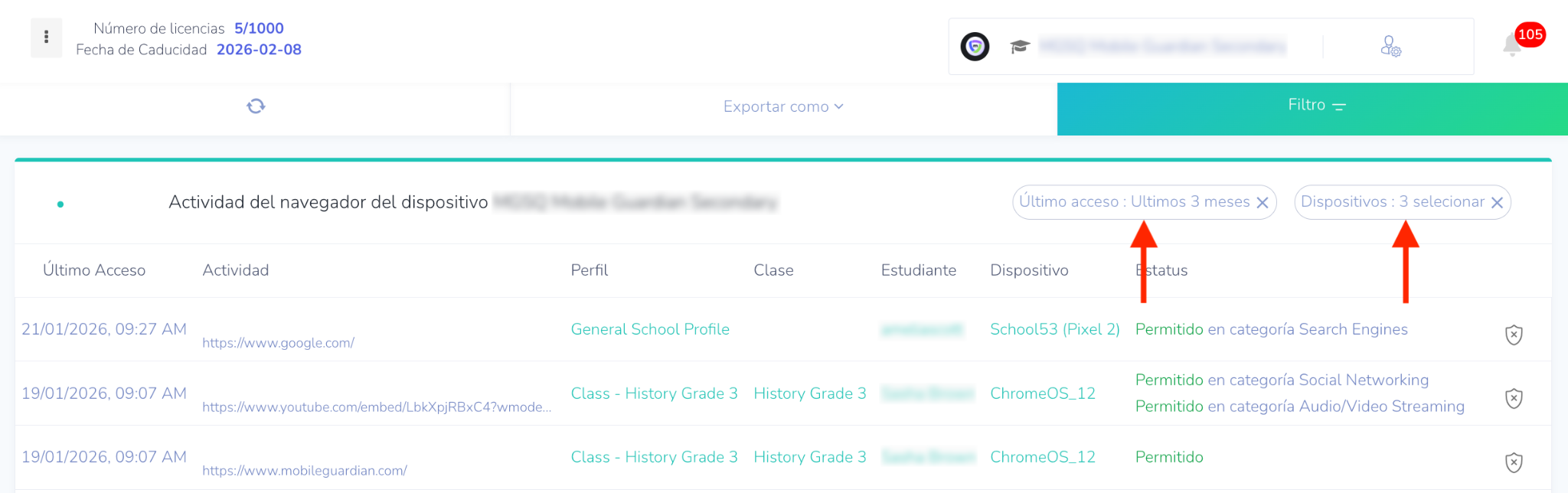Click the graduation cap school icon

pyautogui.click(x=1019, y=47)
